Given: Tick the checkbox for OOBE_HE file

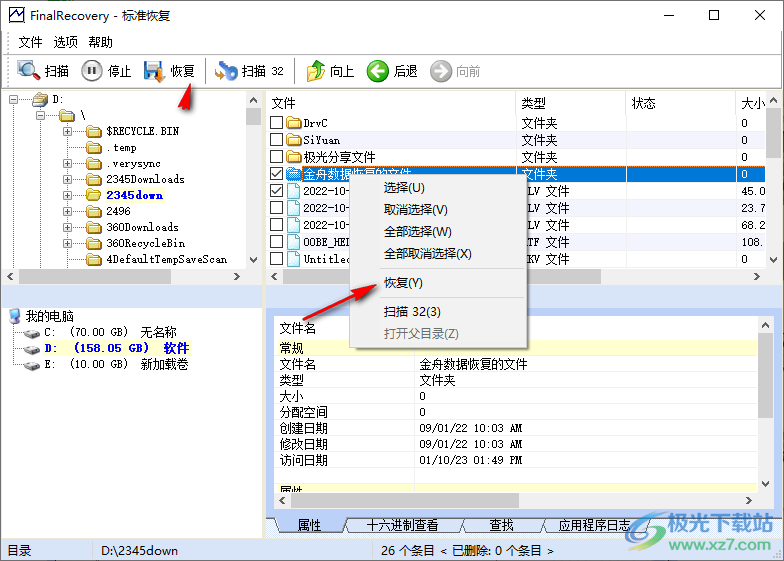Looking at the screenshot, I should [276, 242].
